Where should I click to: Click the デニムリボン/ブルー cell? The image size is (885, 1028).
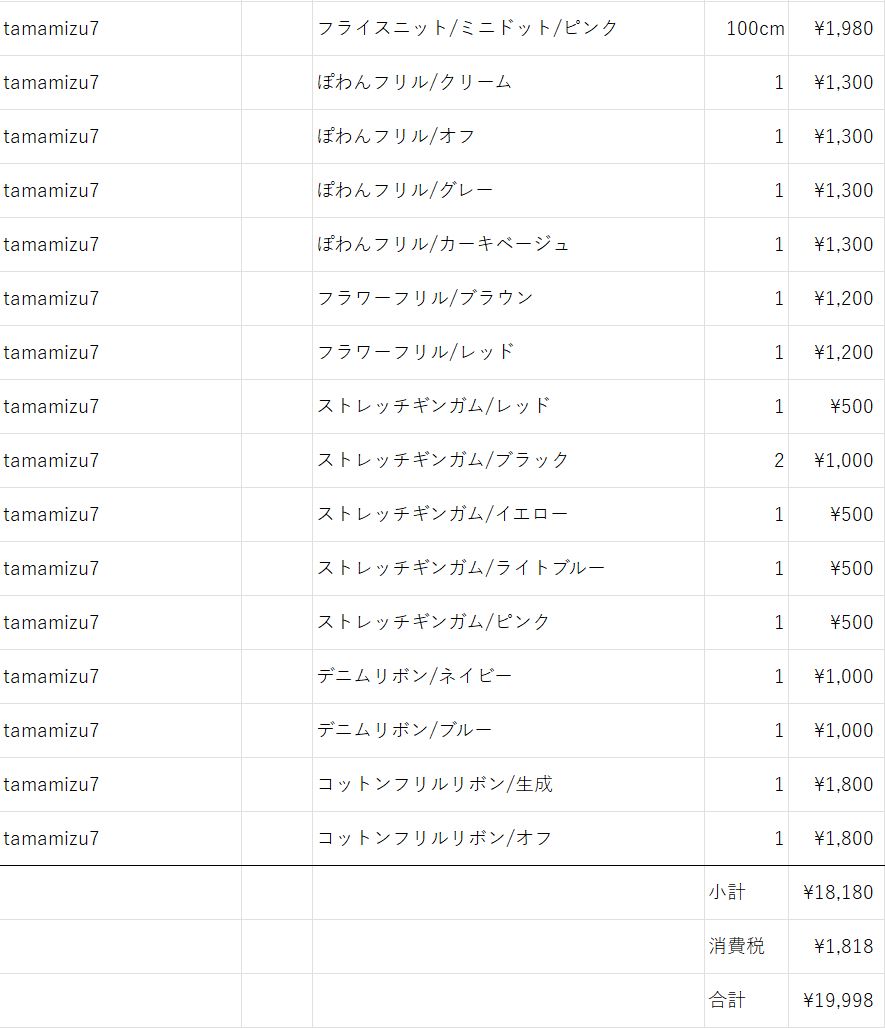click(508, 730)
